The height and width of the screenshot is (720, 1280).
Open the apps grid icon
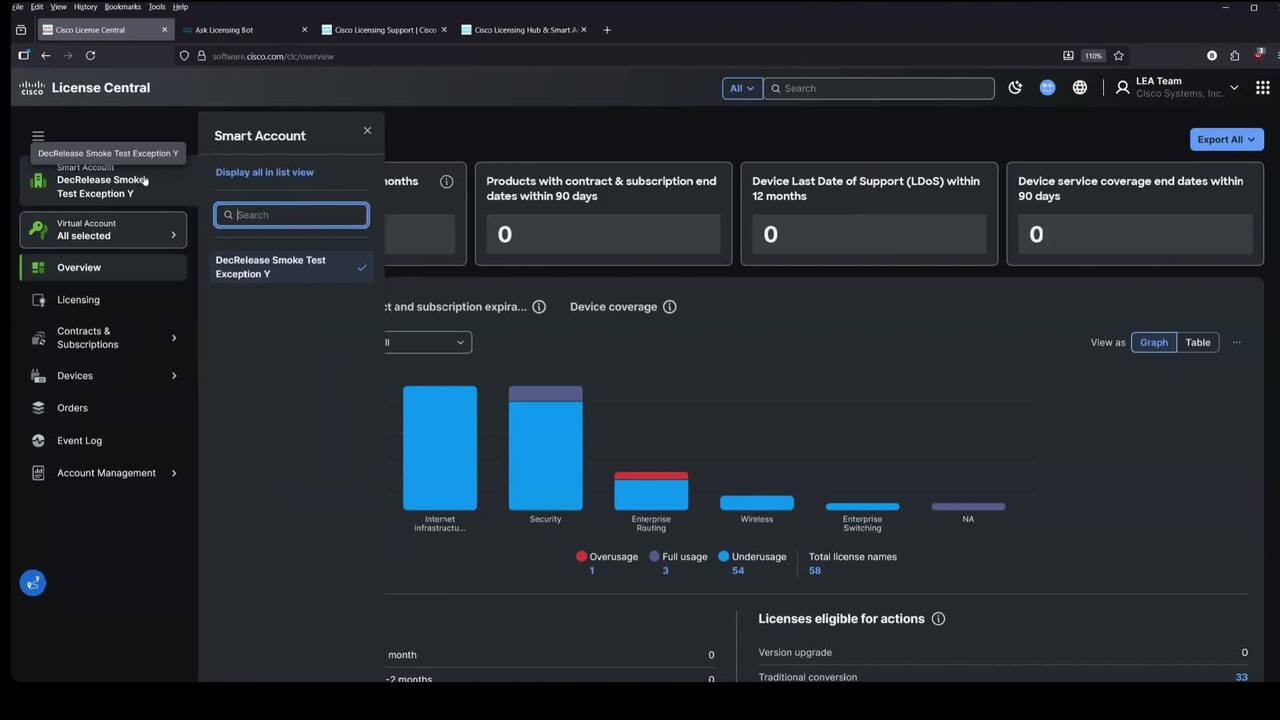[1262, 88]
